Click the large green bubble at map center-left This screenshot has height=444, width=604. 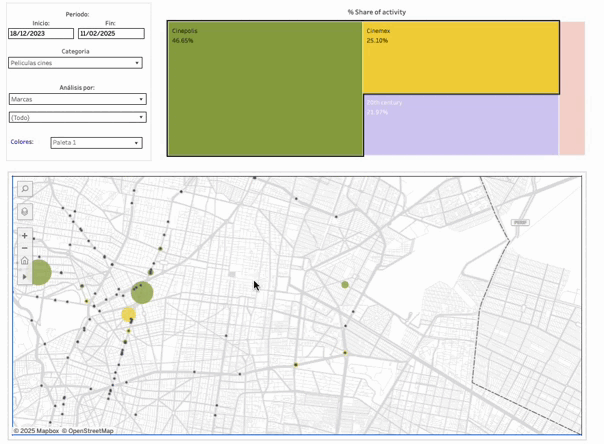click(142, 293)
